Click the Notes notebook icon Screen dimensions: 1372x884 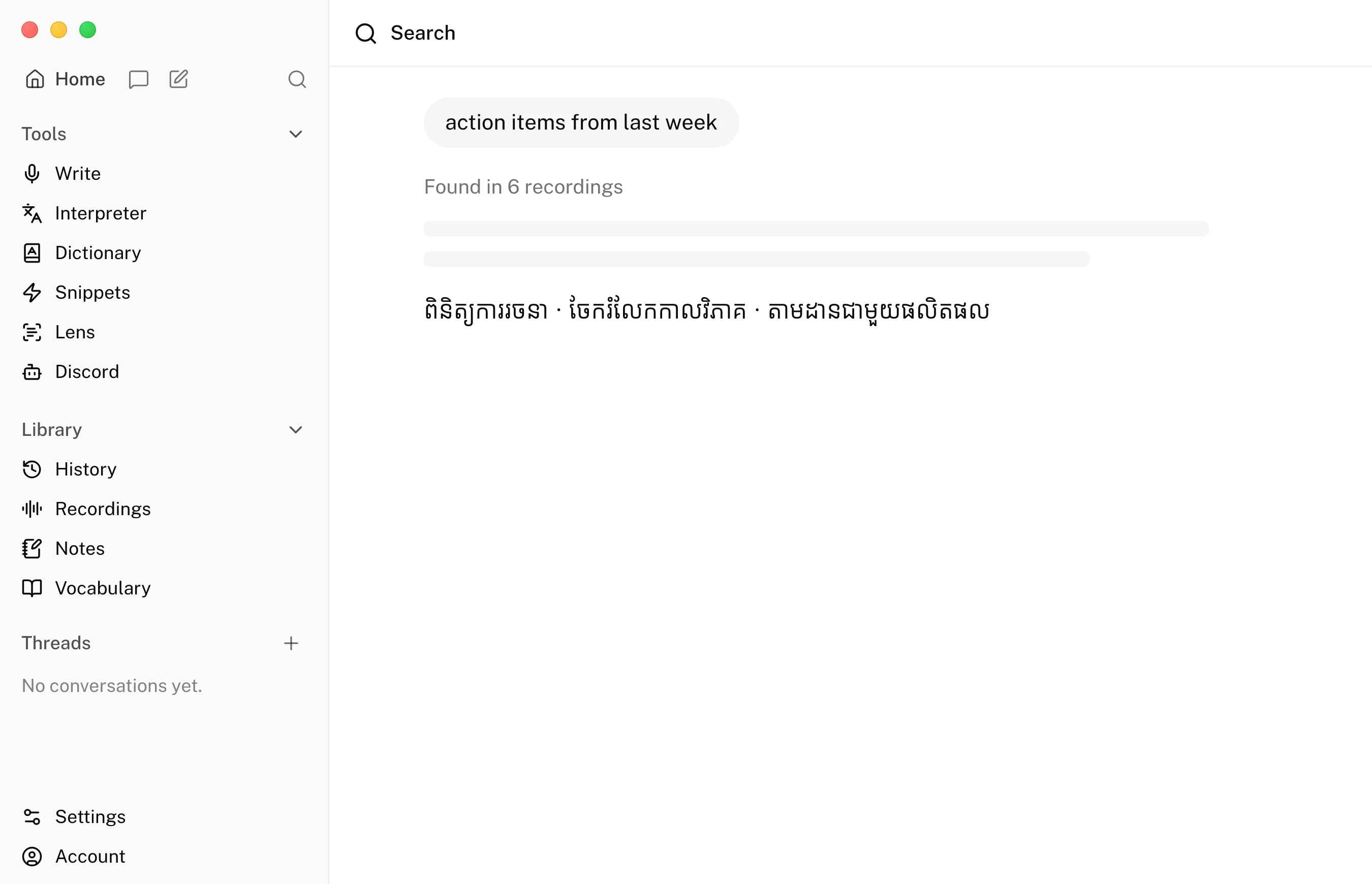click(32, 548)
